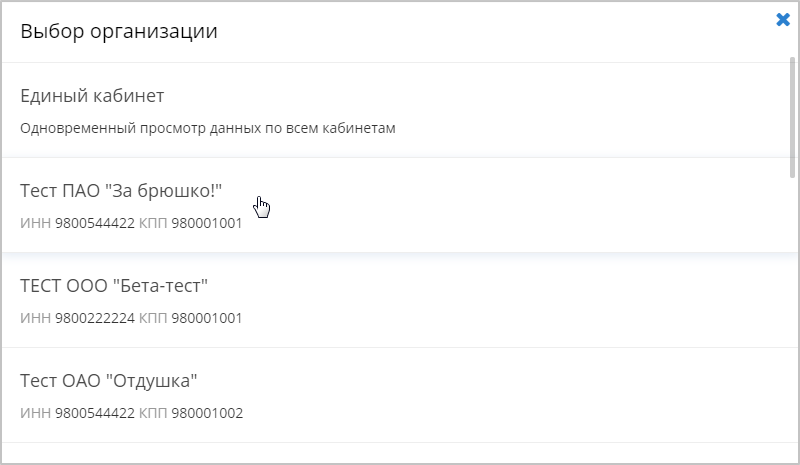Select the "Единый кабинет" option
This screenshot has width=800, height=465.
coord(92,96)
